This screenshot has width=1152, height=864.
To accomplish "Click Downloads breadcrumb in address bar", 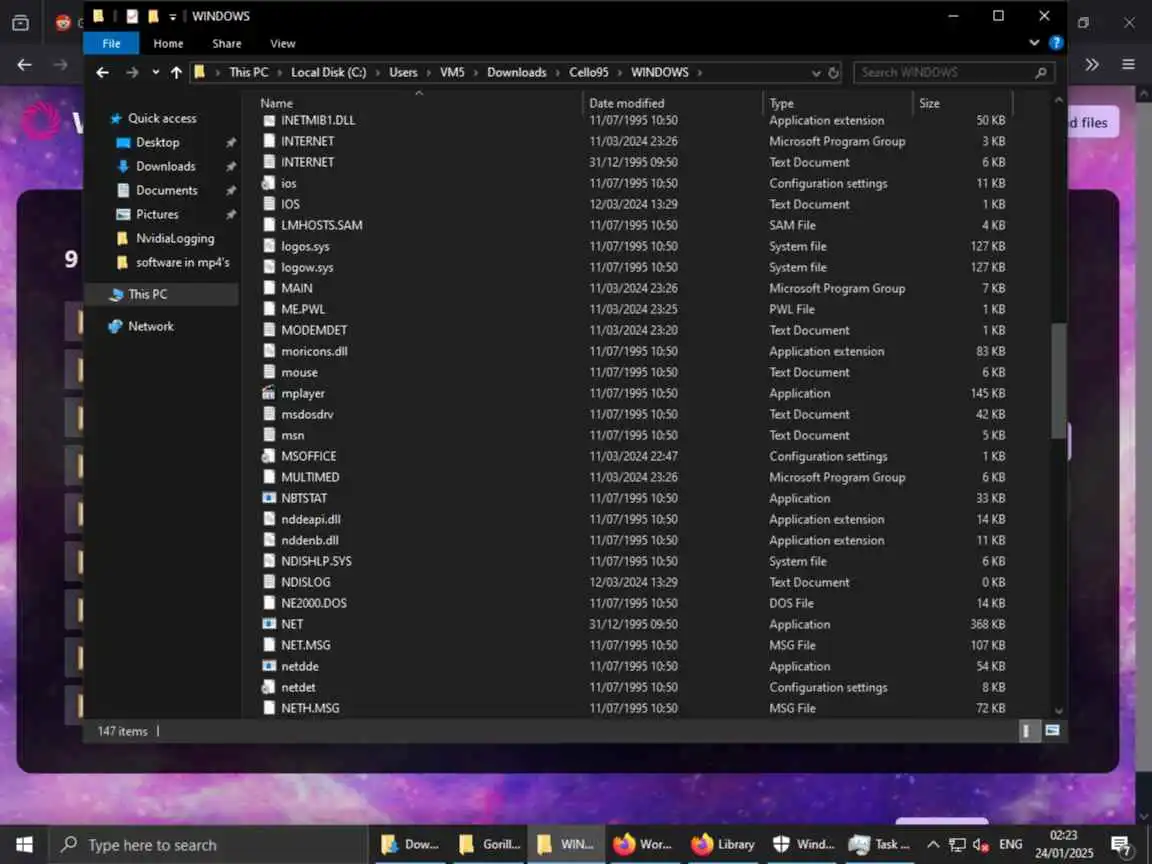I will click(516, 72).
